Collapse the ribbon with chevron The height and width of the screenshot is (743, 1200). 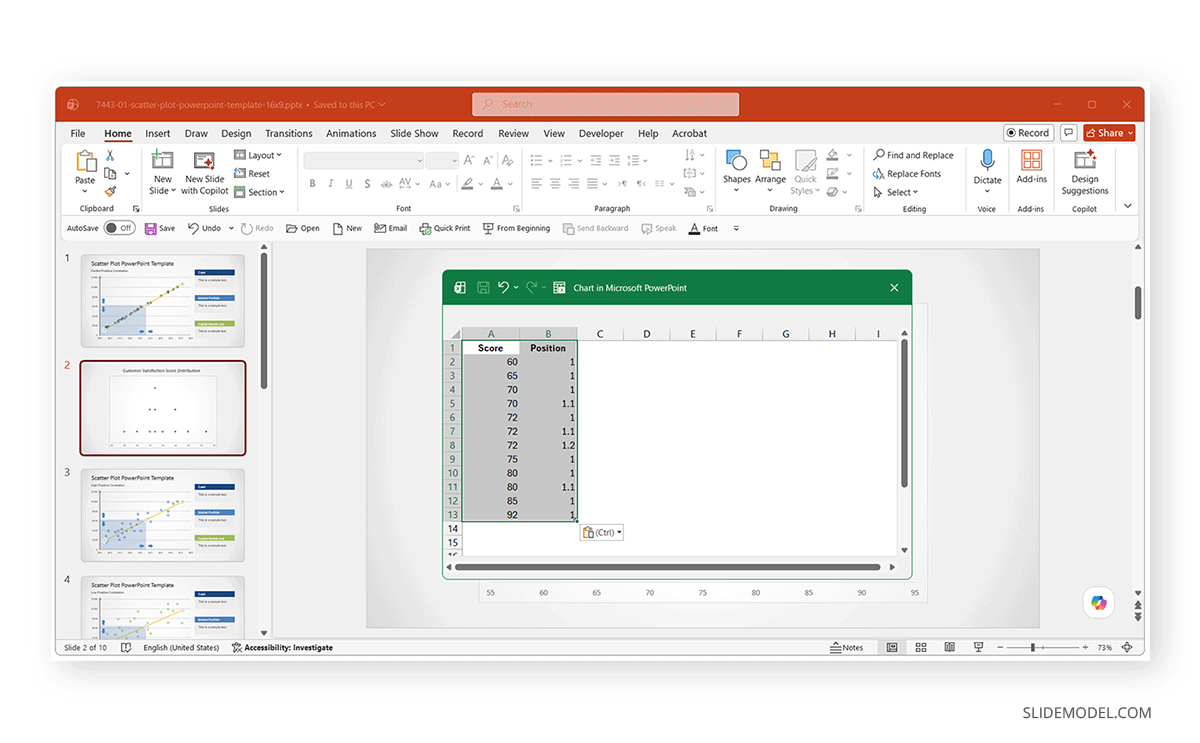point(1128,206)
